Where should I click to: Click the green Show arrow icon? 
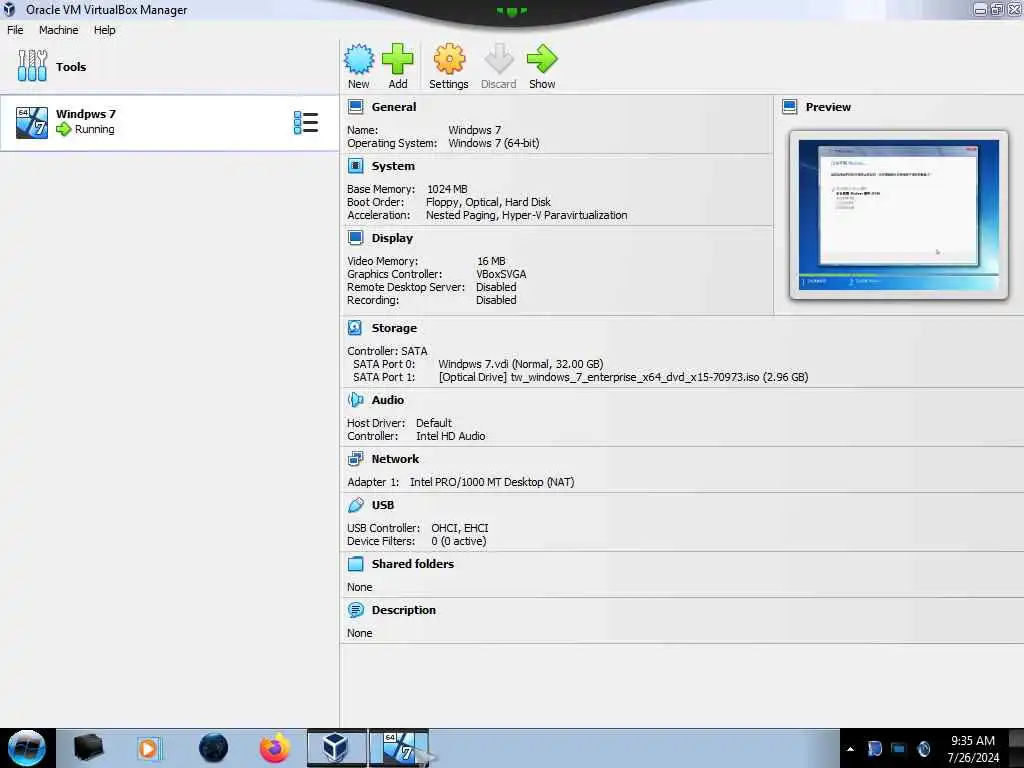coord(542,59)
